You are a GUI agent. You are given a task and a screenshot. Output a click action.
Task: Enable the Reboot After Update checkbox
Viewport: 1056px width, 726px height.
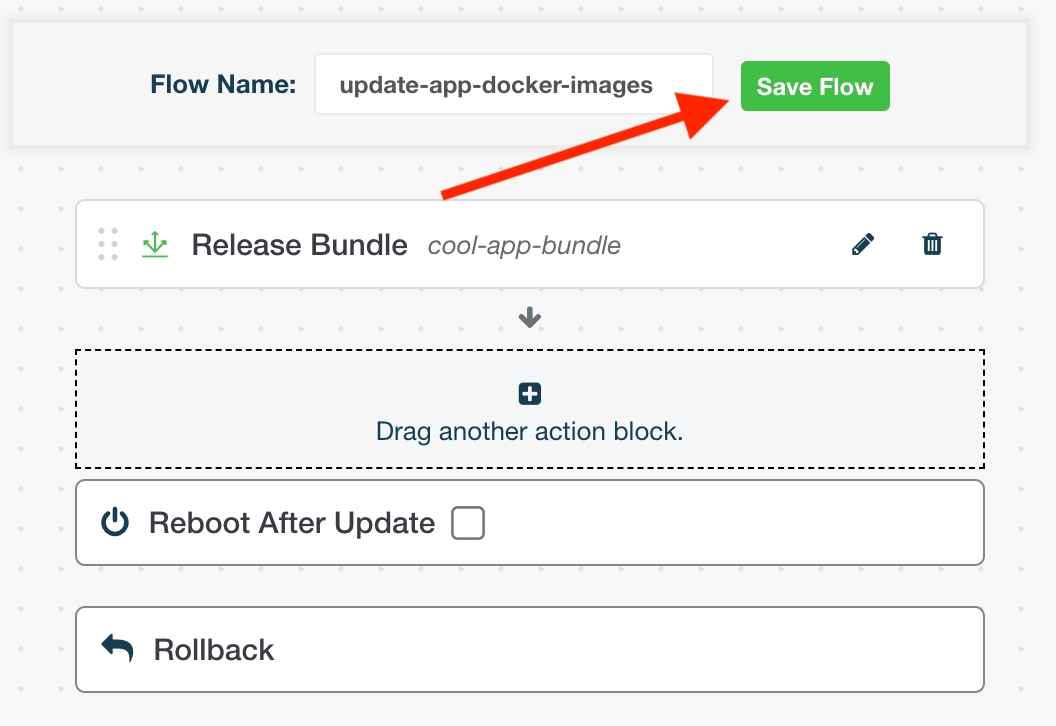click(468, 523)
